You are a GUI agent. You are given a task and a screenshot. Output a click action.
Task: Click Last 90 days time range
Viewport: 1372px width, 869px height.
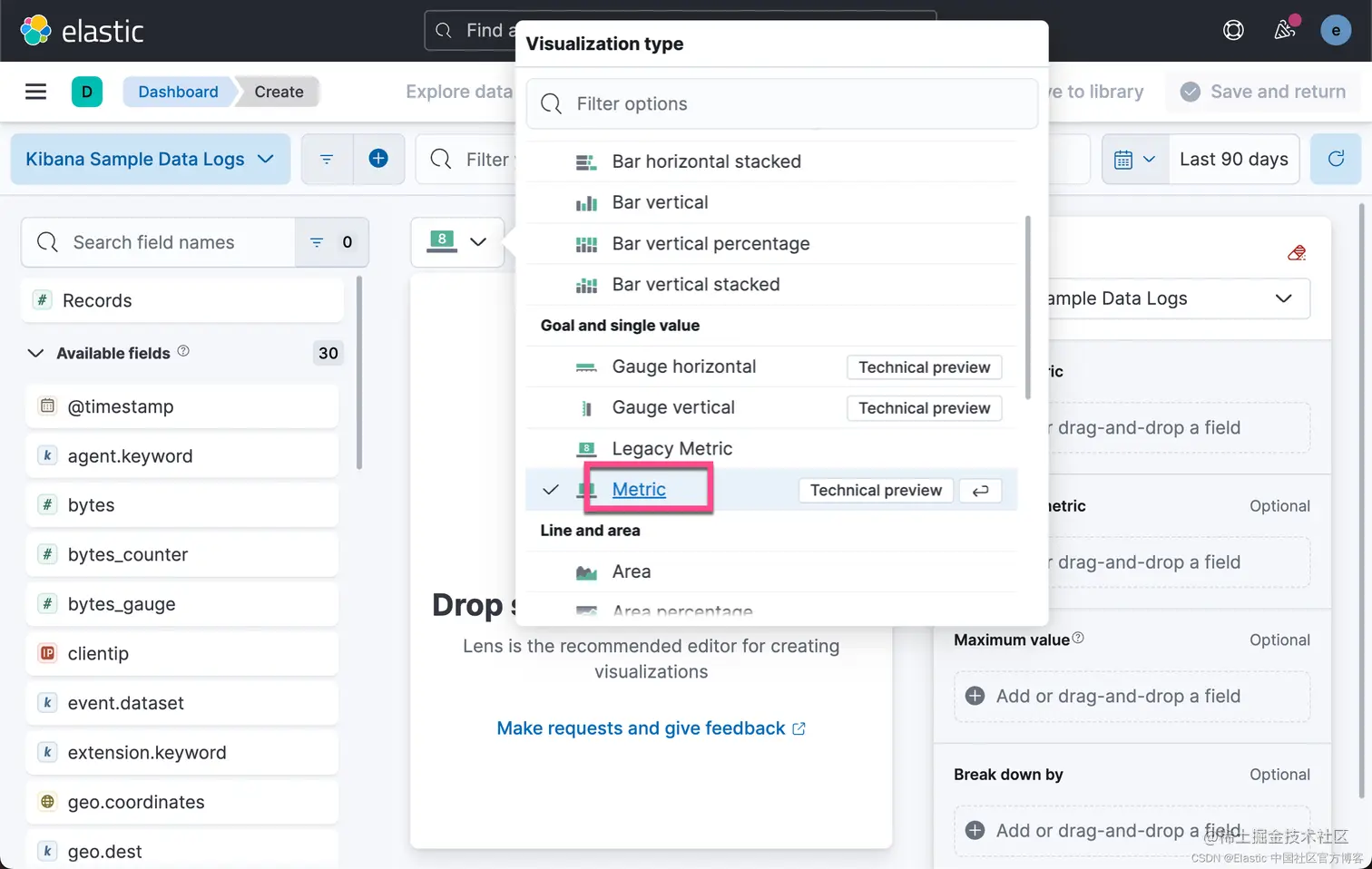click(1234, 159)
